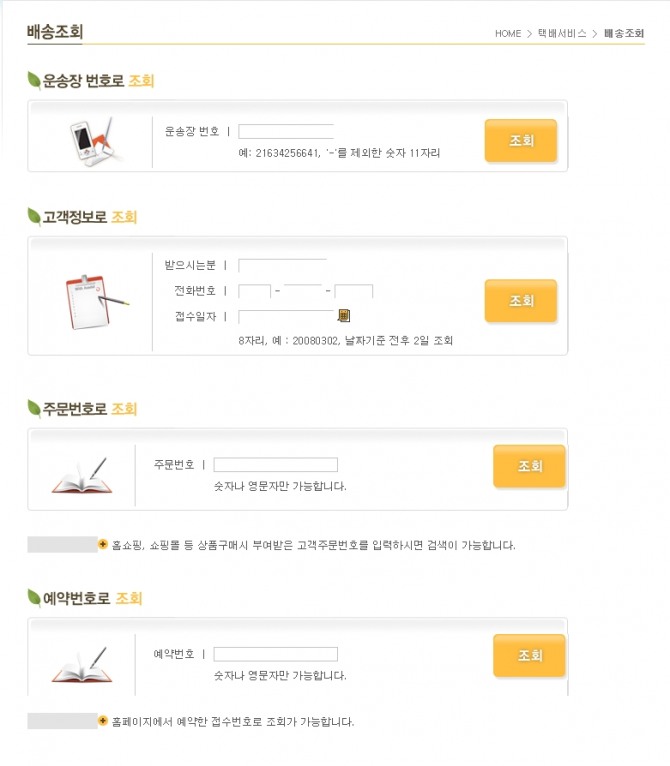Focus the 예약번호 input field

click(276, 654)
